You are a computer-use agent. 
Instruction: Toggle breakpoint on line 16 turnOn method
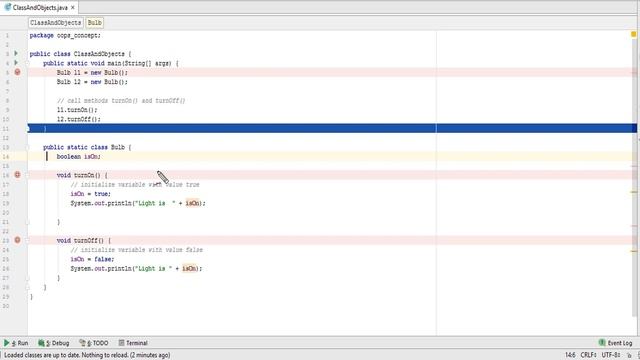coord(17,175)
